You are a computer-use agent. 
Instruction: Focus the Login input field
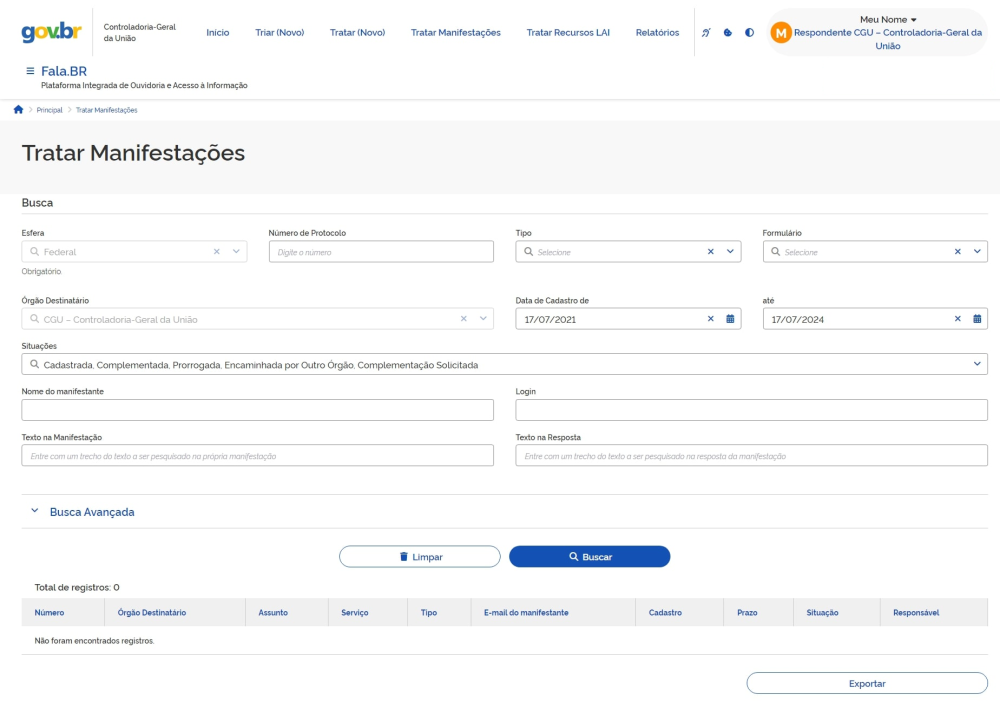pos(751,410)
